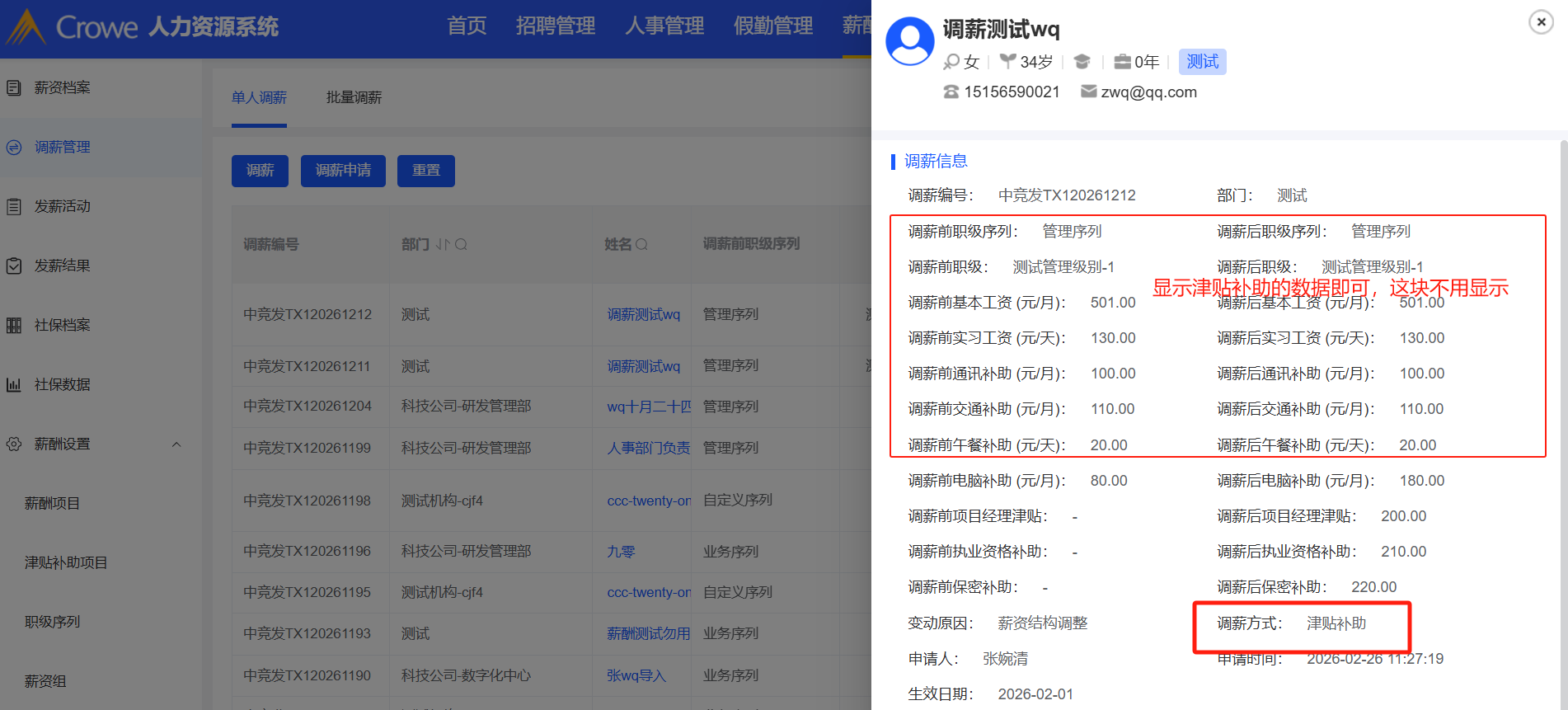
Task: Collapse the 薪酬设置 sidebar group
Action: pos(176,444)
